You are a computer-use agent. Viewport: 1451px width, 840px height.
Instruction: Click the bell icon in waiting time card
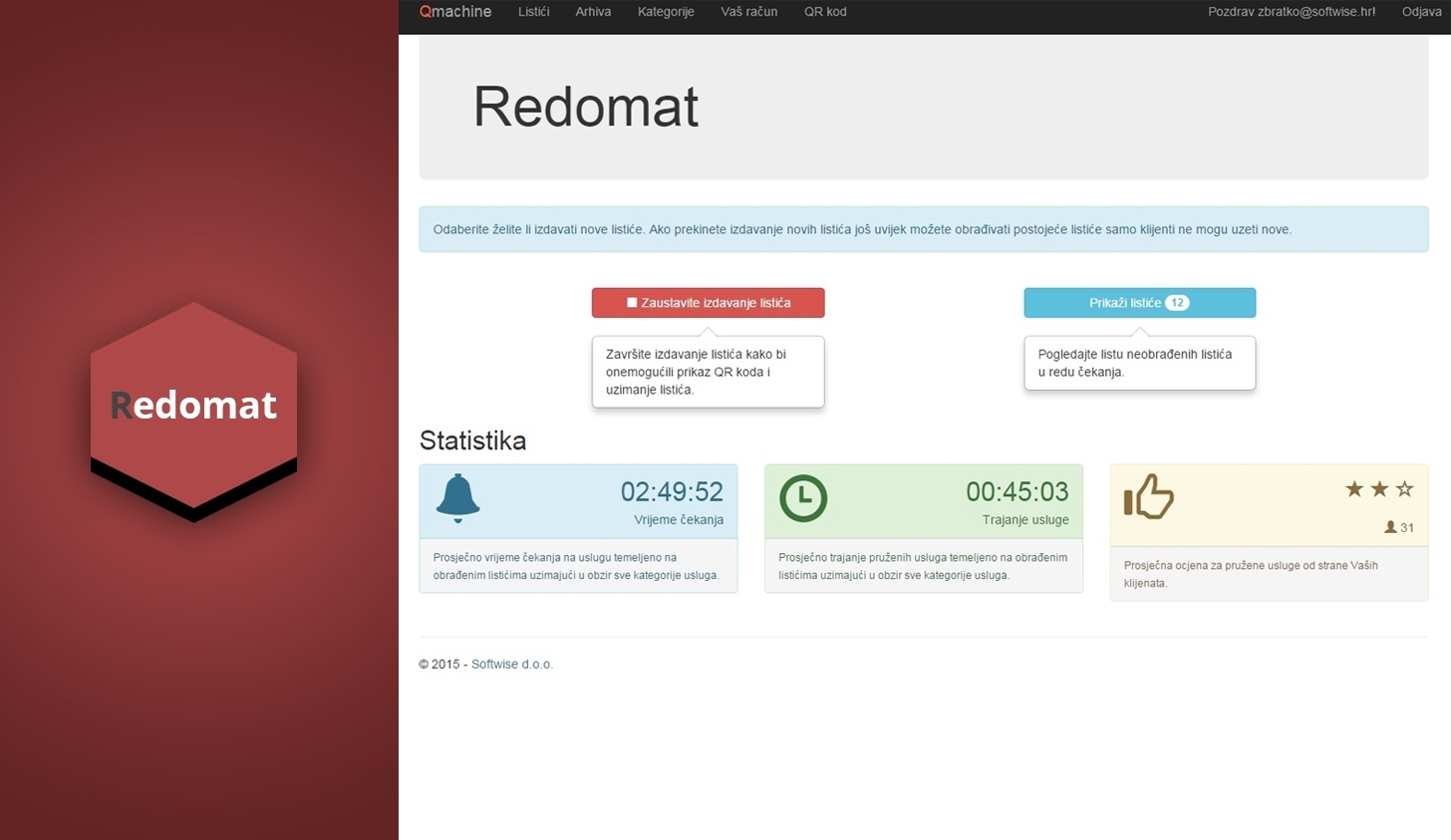pos(458,497)
